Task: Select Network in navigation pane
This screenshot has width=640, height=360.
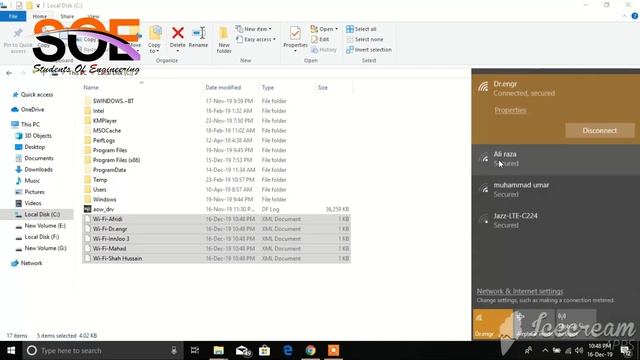Action: (x=27, y=263)
